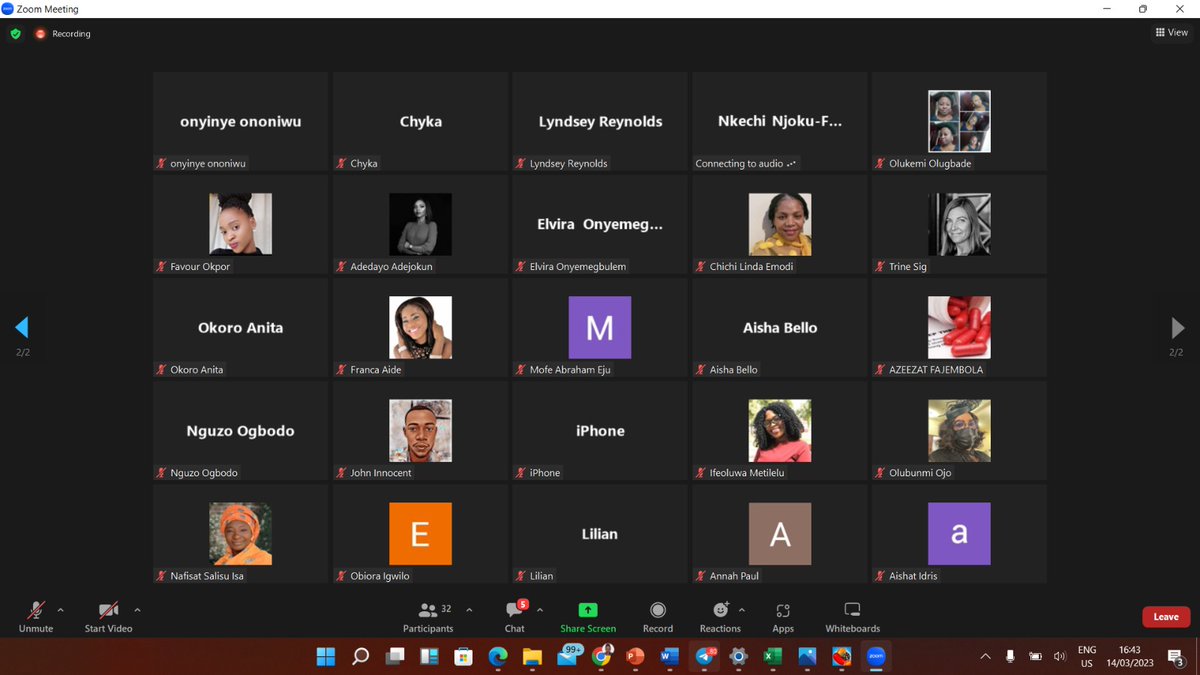Viewport: 1200px width, 675px height.
Task: Select Favour Okpor's video tile
Action: (x=240, y=225)
